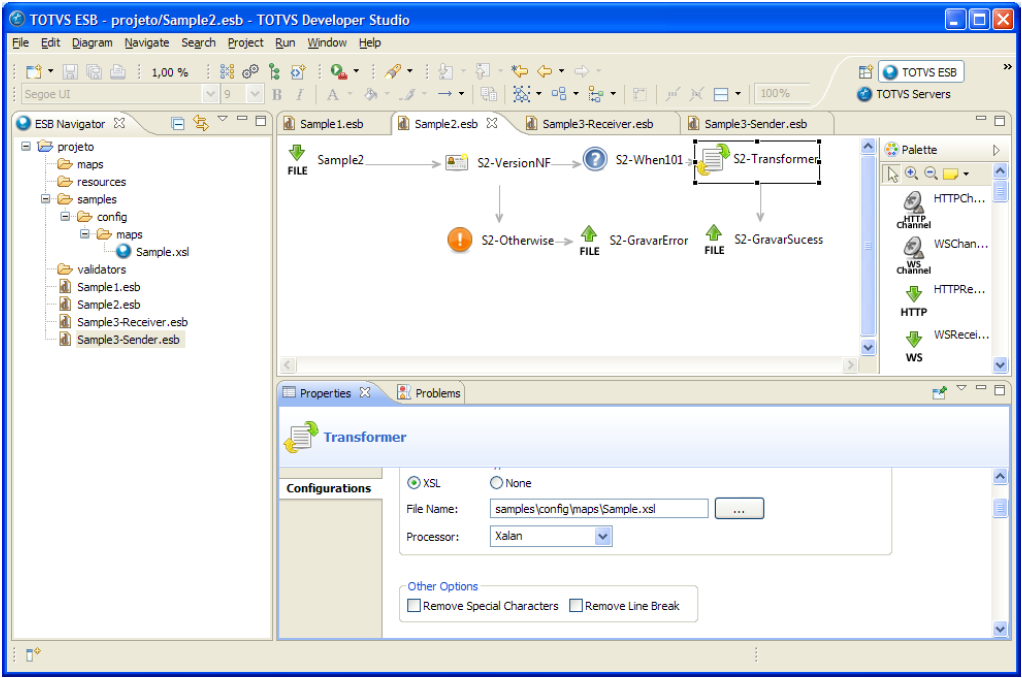Select the S2-GravarError FILE sender icon

(x=589, y=240)
